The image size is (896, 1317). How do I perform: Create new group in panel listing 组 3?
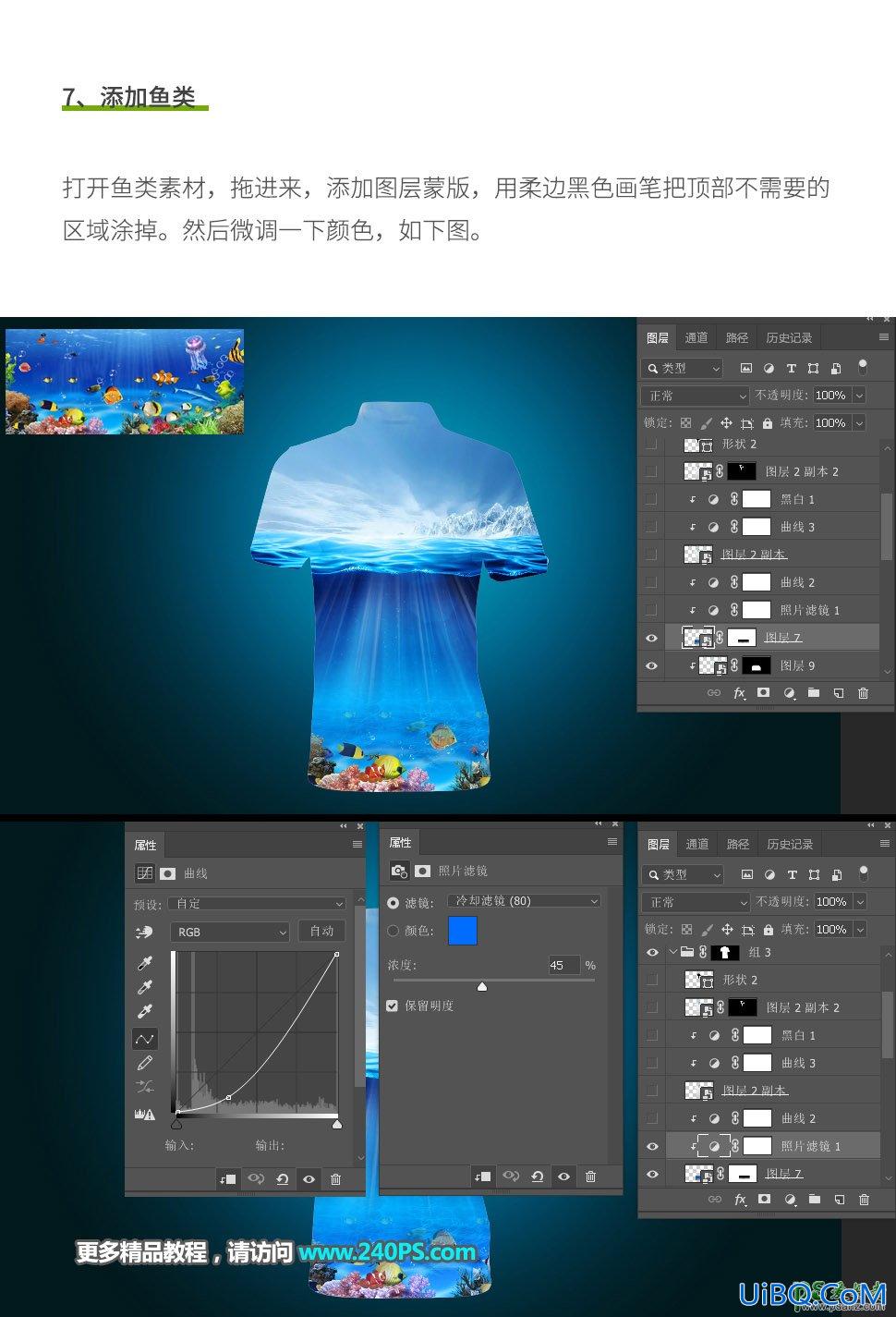(x=814, y=1199)
